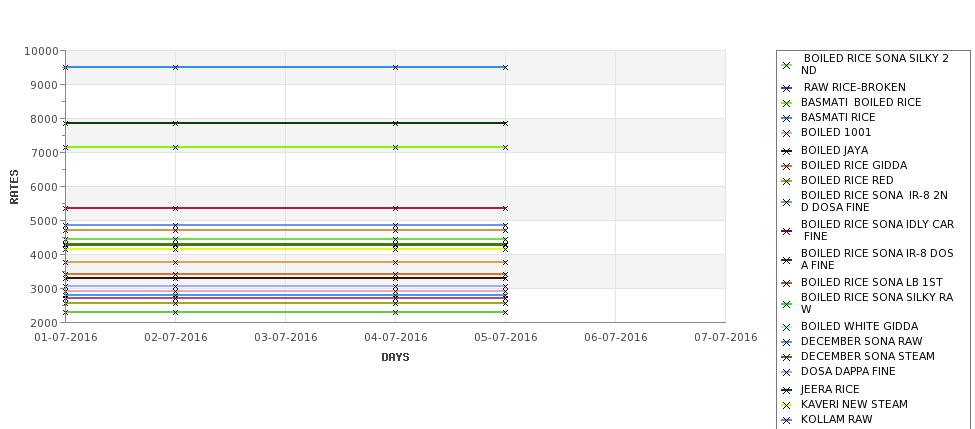975x429 pixels.
Task: Click the KOLLAM RAW legend label
Action: click(x=836, y=419)
